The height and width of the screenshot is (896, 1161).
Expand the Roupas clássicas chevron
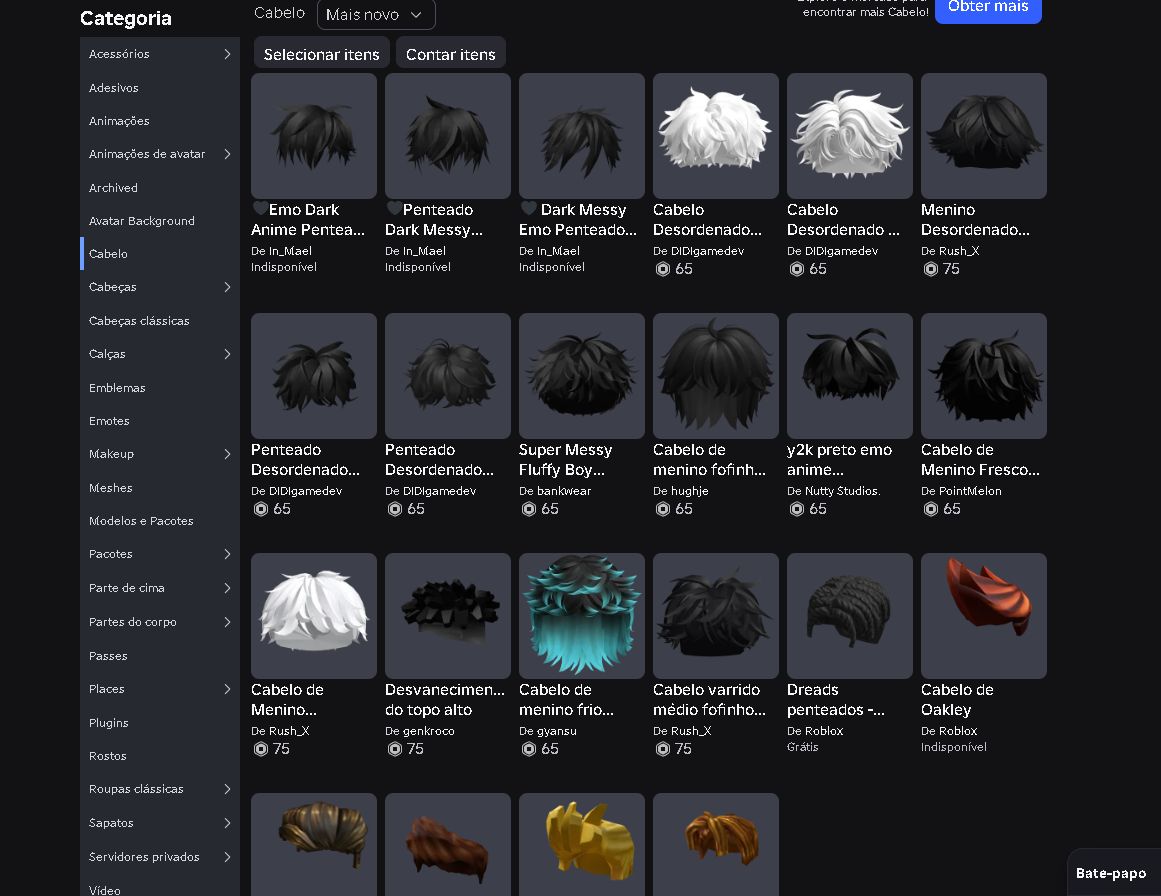(x=227, y=789)
